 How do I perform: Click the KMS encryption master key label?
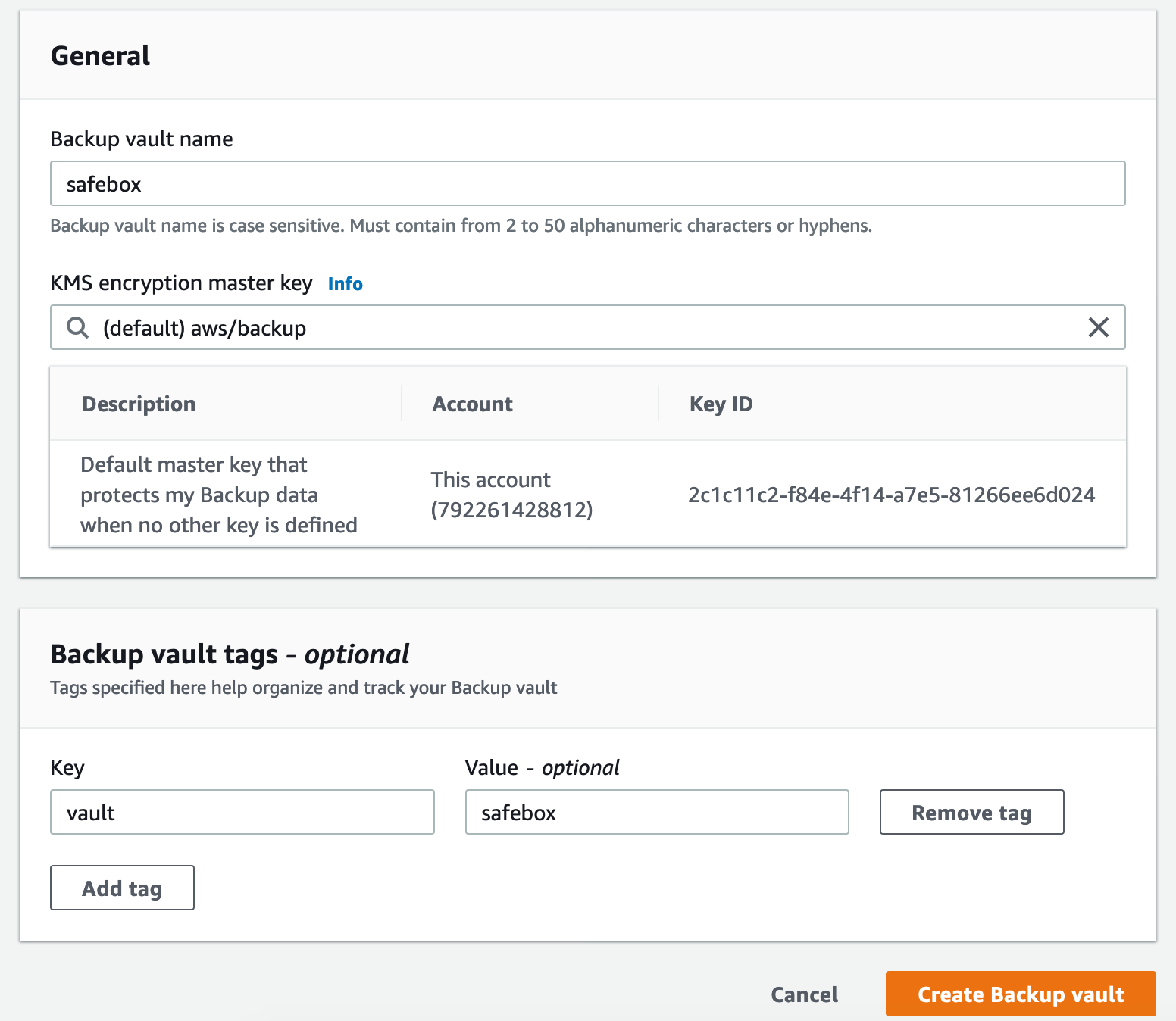coord(181,283)
